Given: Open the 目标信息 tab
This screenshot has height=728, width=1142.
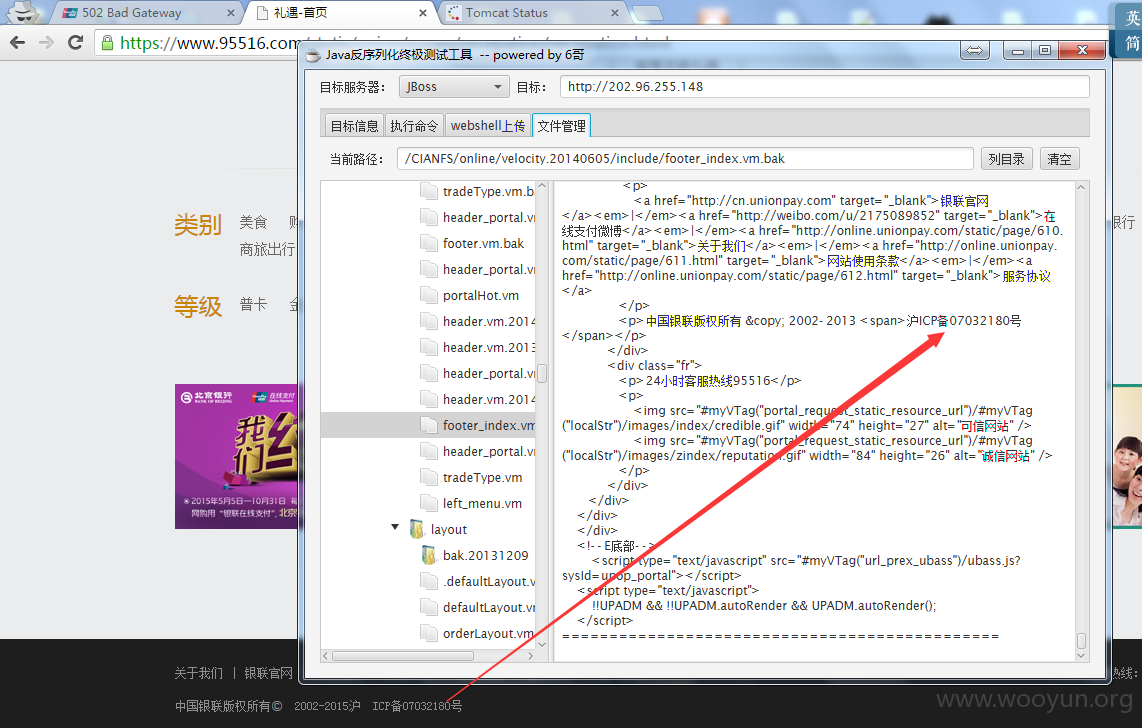Looking at the screenshot, I should coord(354,126).
